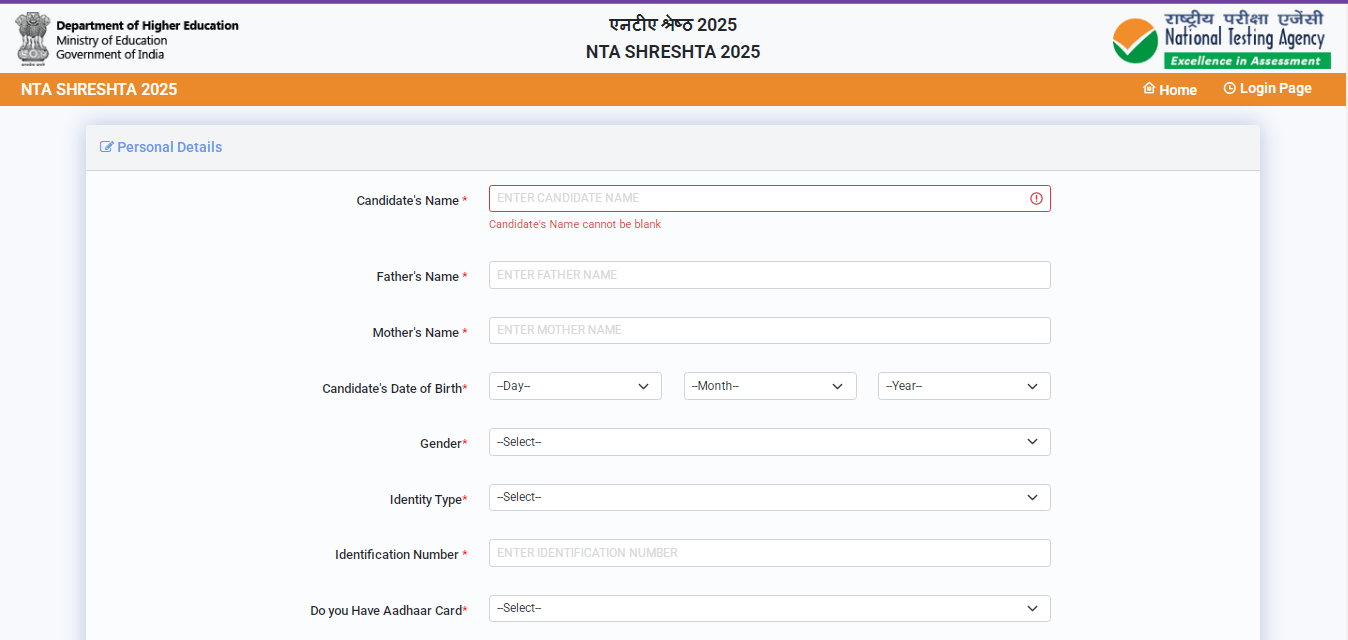Screen dimensions: 1348x640
Task: Click the Government of India emblem logo
Action: [33, 38]
